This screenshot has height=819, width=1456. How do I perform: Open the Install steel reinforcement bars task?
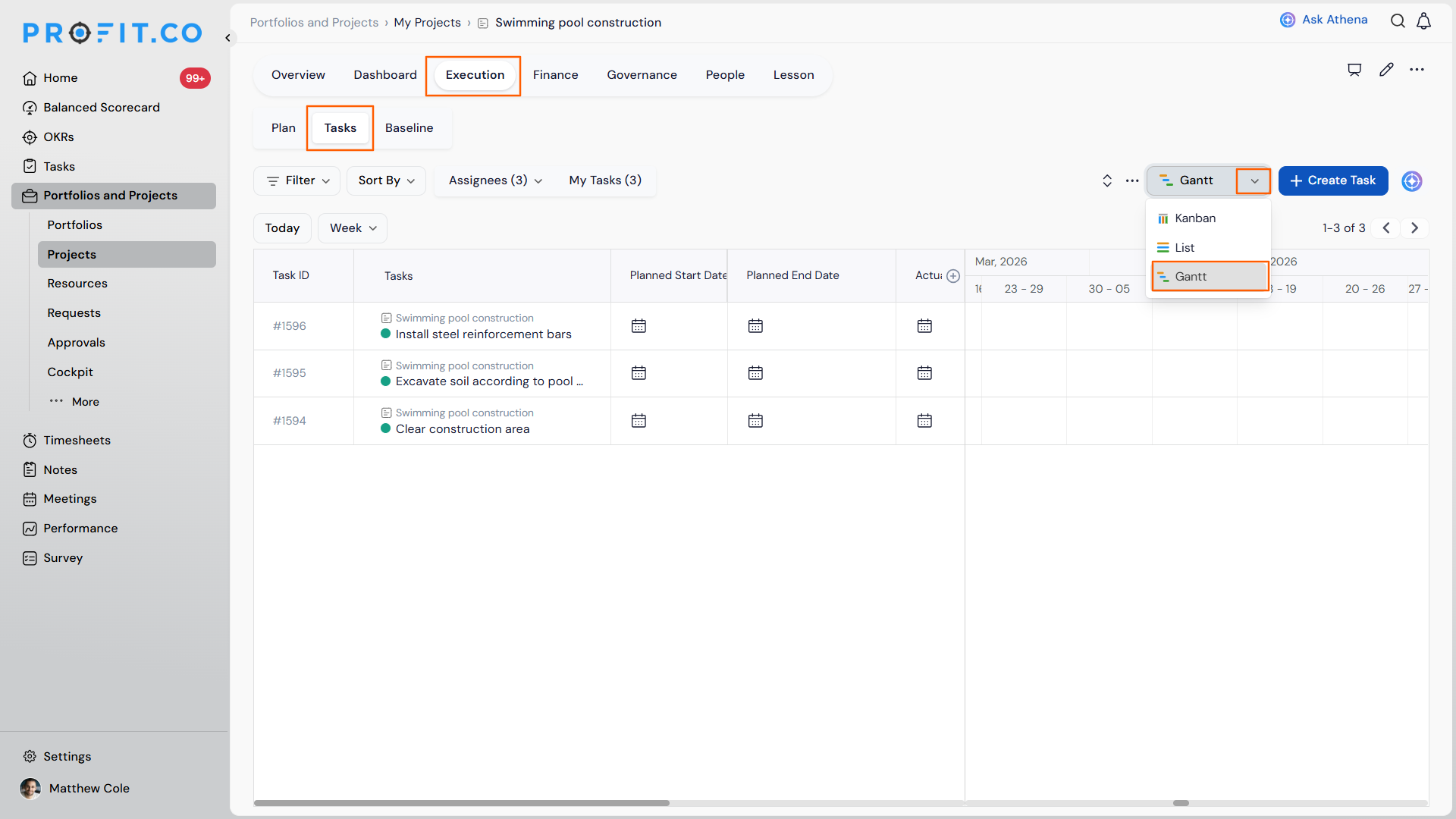[483, 334]
